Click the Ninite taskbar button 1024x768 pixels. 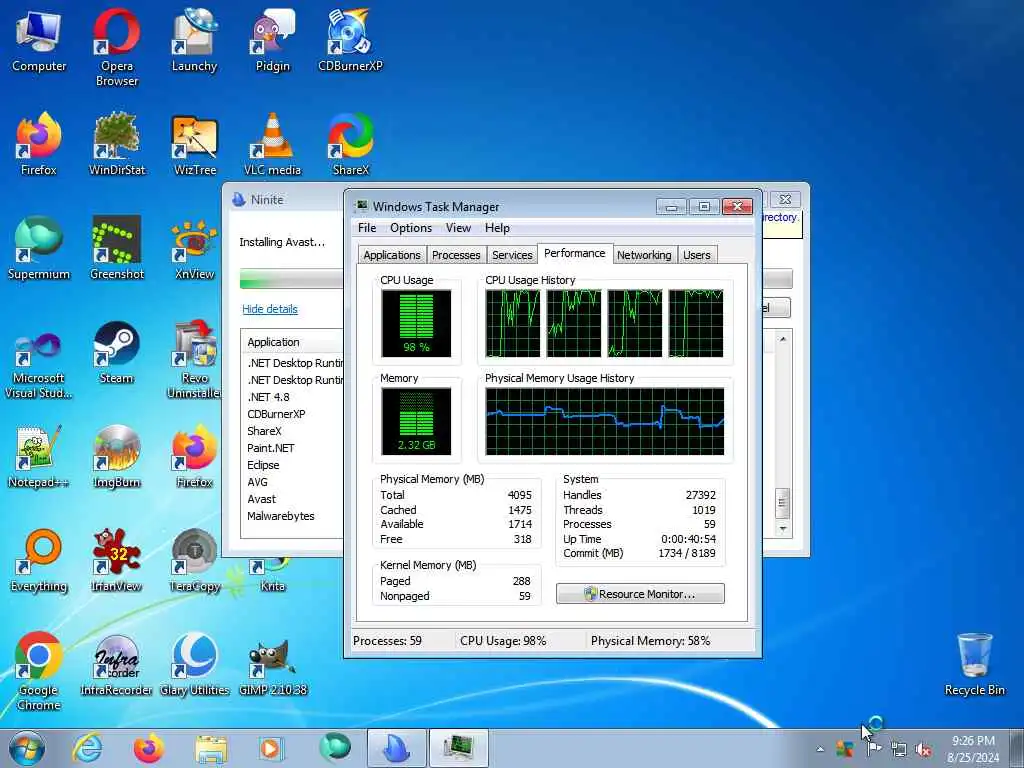[397, 748]
